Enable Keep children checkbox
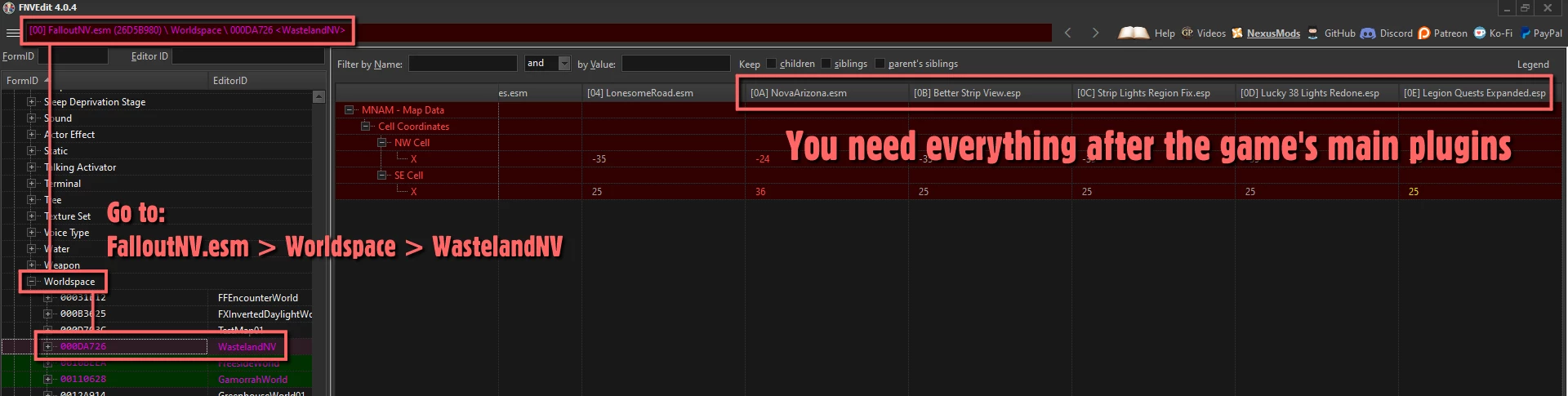The image size is (1568, 396). point(771,64)
